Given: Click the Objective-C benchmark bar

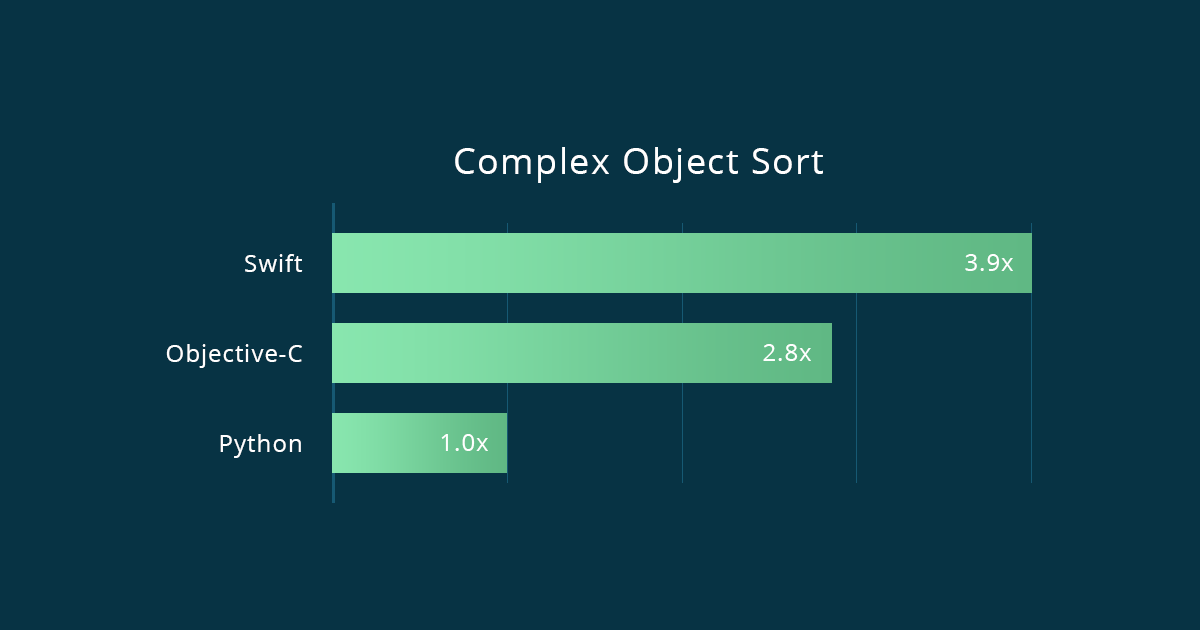Looking at the screenshot, I should coord(560,353).
